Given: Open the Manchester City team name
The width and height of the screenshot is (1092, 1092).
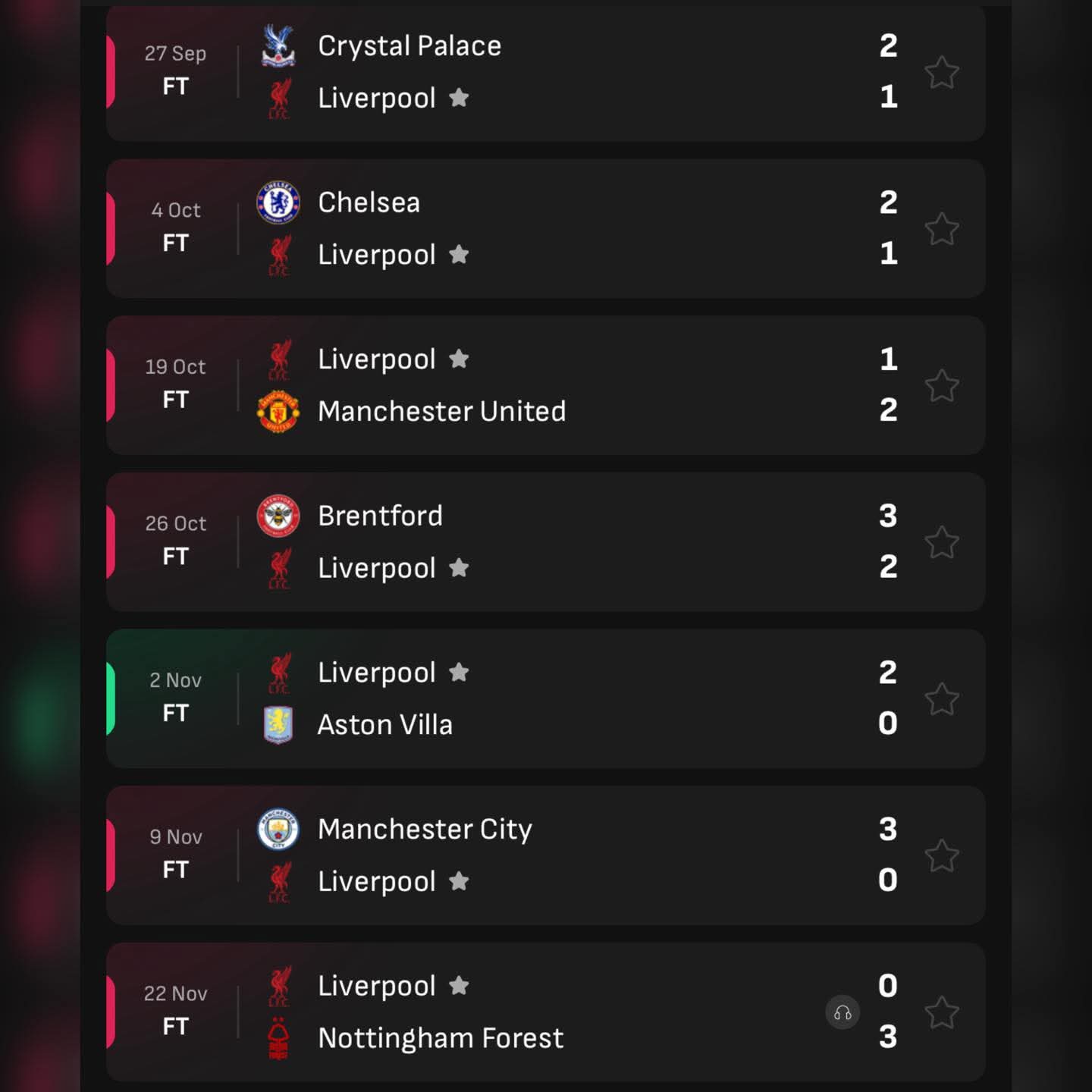Looking at the screenshot, I should (425, 829).
